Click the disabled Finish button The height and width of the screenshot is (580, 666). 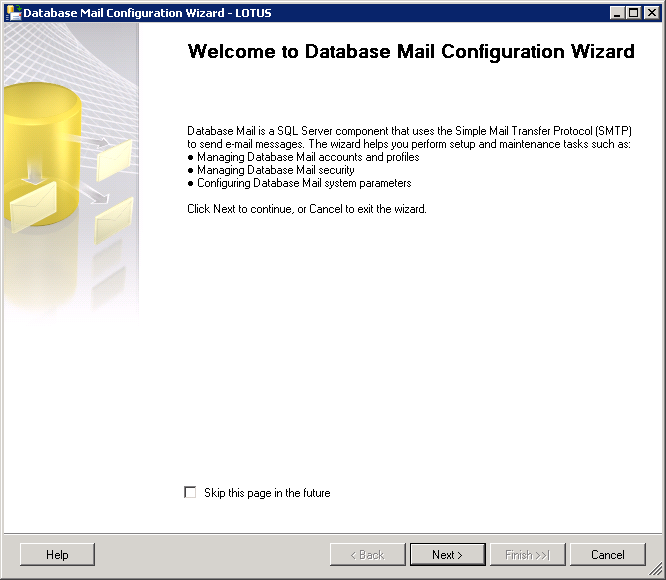coord(528,555)
